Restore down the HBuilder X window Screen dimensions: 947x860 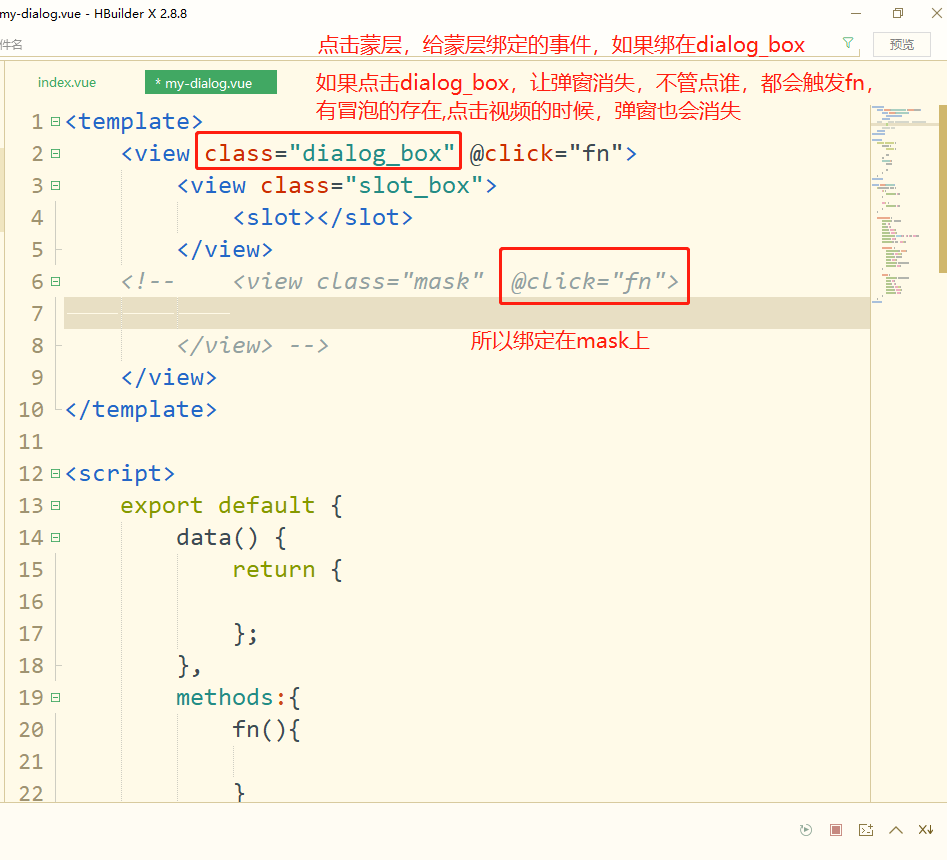(898, 13)
